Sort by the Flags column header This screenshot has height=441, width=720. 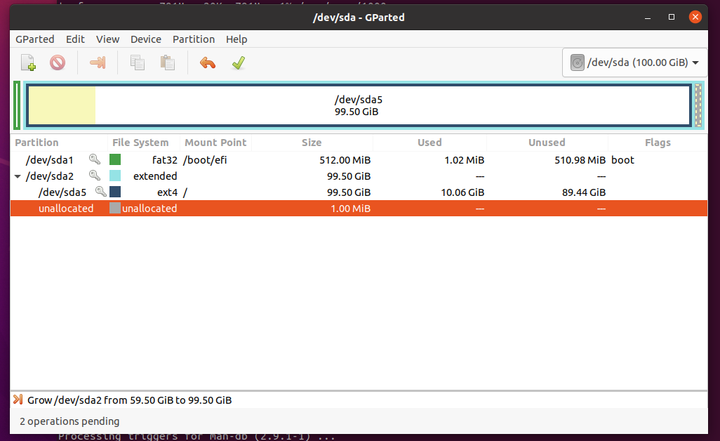tap(658, 142)
